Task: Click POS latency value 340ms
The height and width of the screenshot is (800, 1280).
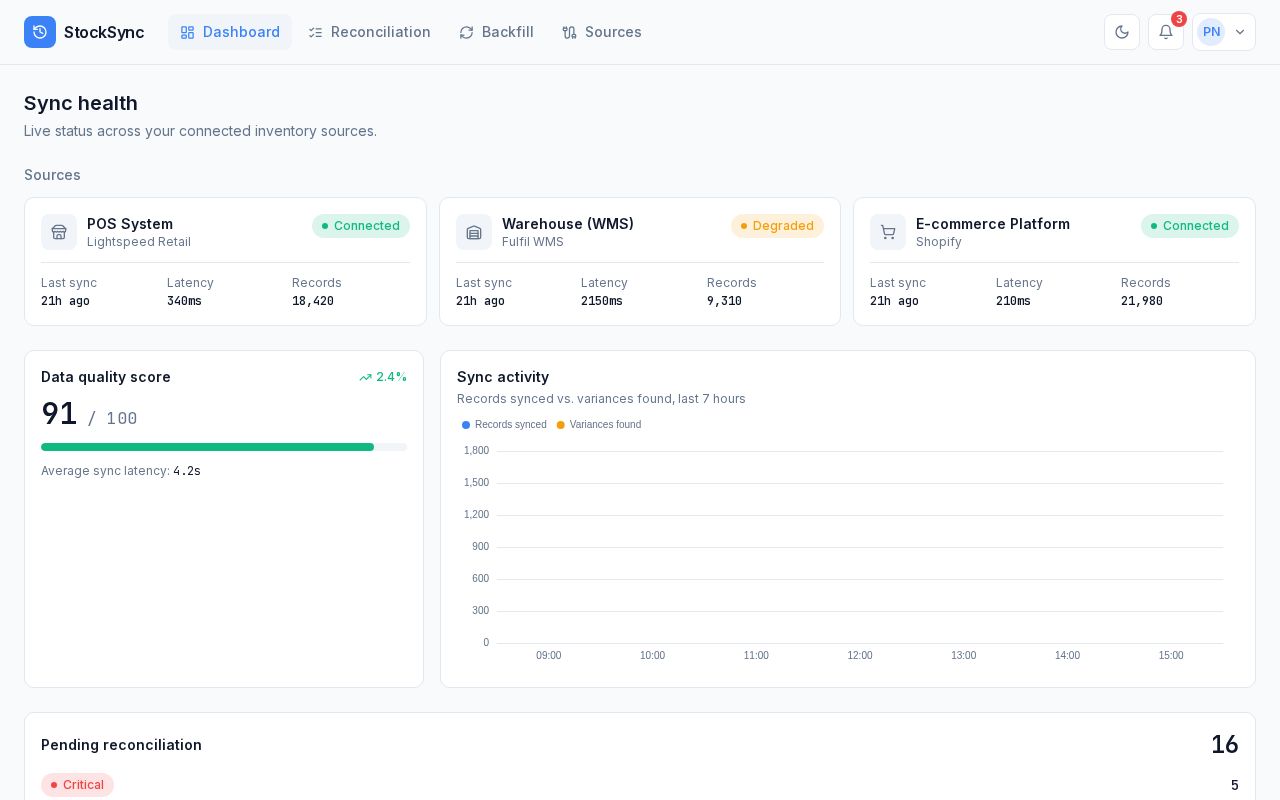Action: pyautogui.click(x=184, y=301)
